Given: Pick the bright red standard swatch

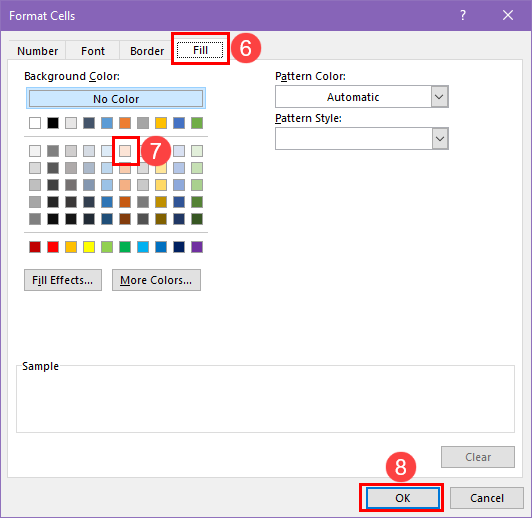Looking at the screenshot, I should [53, 247].
